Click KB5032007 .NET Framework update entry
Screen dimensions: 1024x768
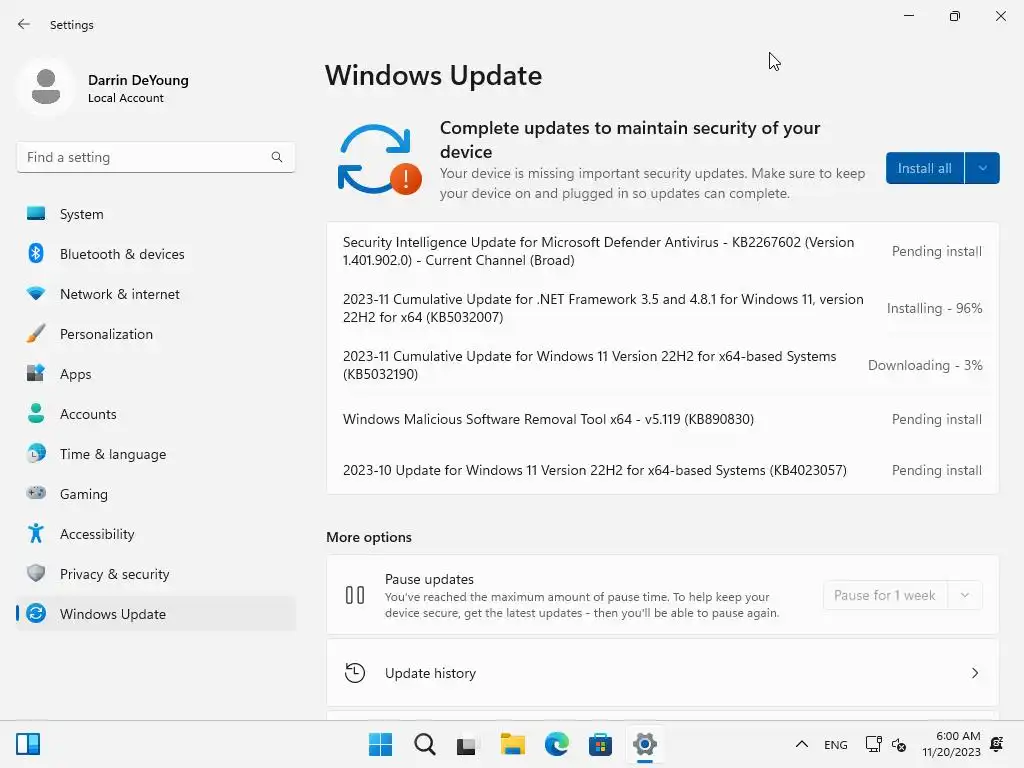coord(662,308)
